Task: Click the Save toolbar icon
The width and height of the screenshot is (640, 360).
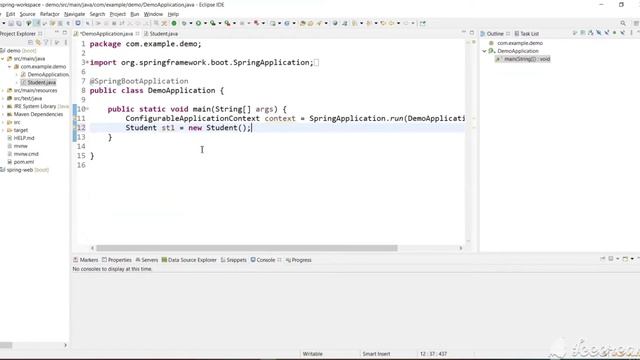Action: (x=11, y=23)
